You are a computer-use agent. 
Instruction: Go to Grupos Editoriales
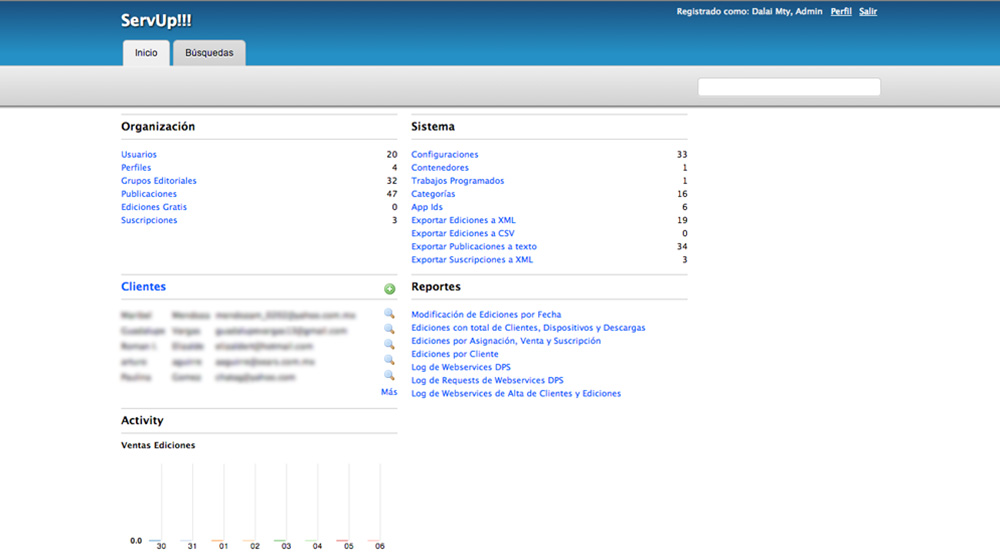[x=159, y=181]
